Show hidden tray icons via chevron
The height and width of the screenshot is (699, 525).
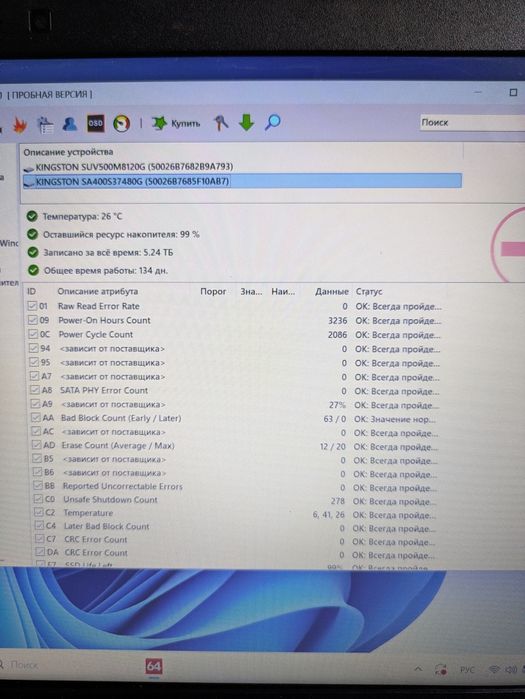pos(418,669)
